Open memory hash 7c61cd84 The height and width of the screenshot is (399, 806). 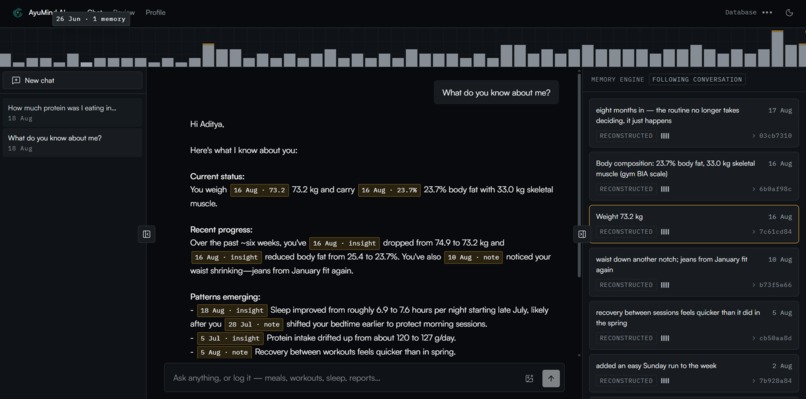coord(772,231)
